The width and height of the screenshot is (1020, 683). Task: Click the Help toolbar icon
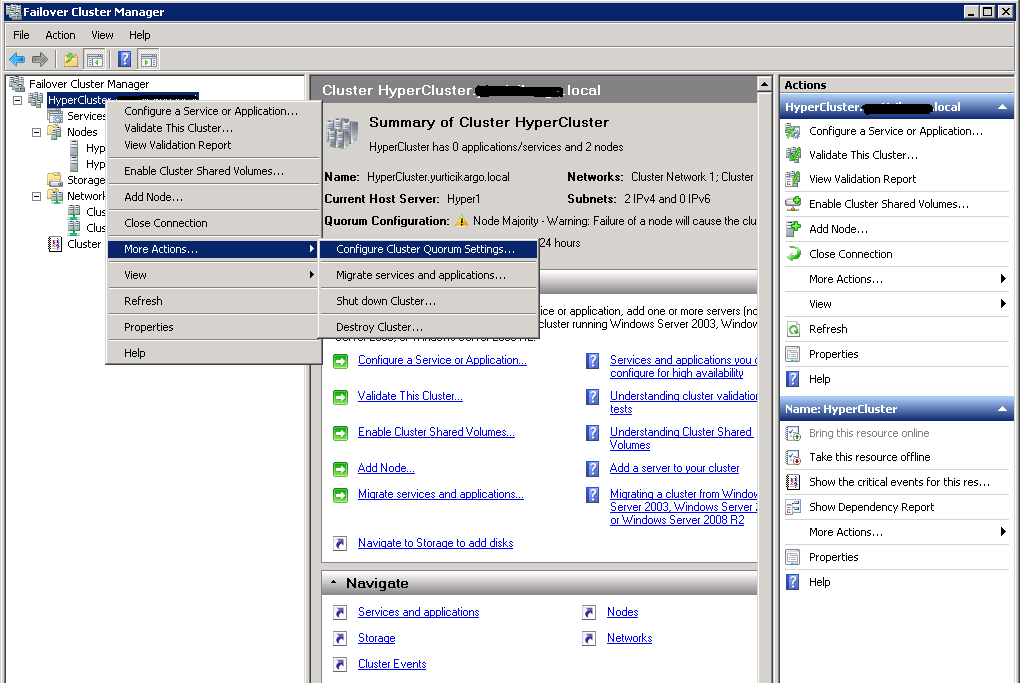(x=125, y=60)
